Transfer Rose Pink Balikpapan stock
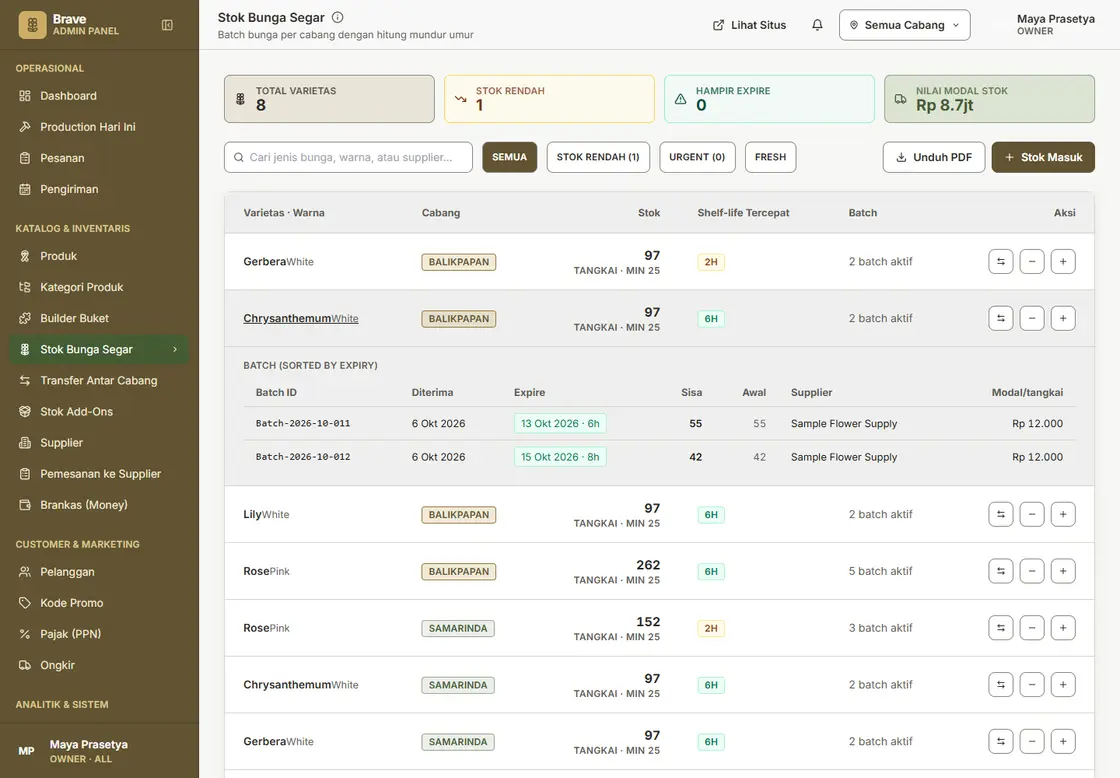Screen dimensions: 1120x778 pos(1001,571)
